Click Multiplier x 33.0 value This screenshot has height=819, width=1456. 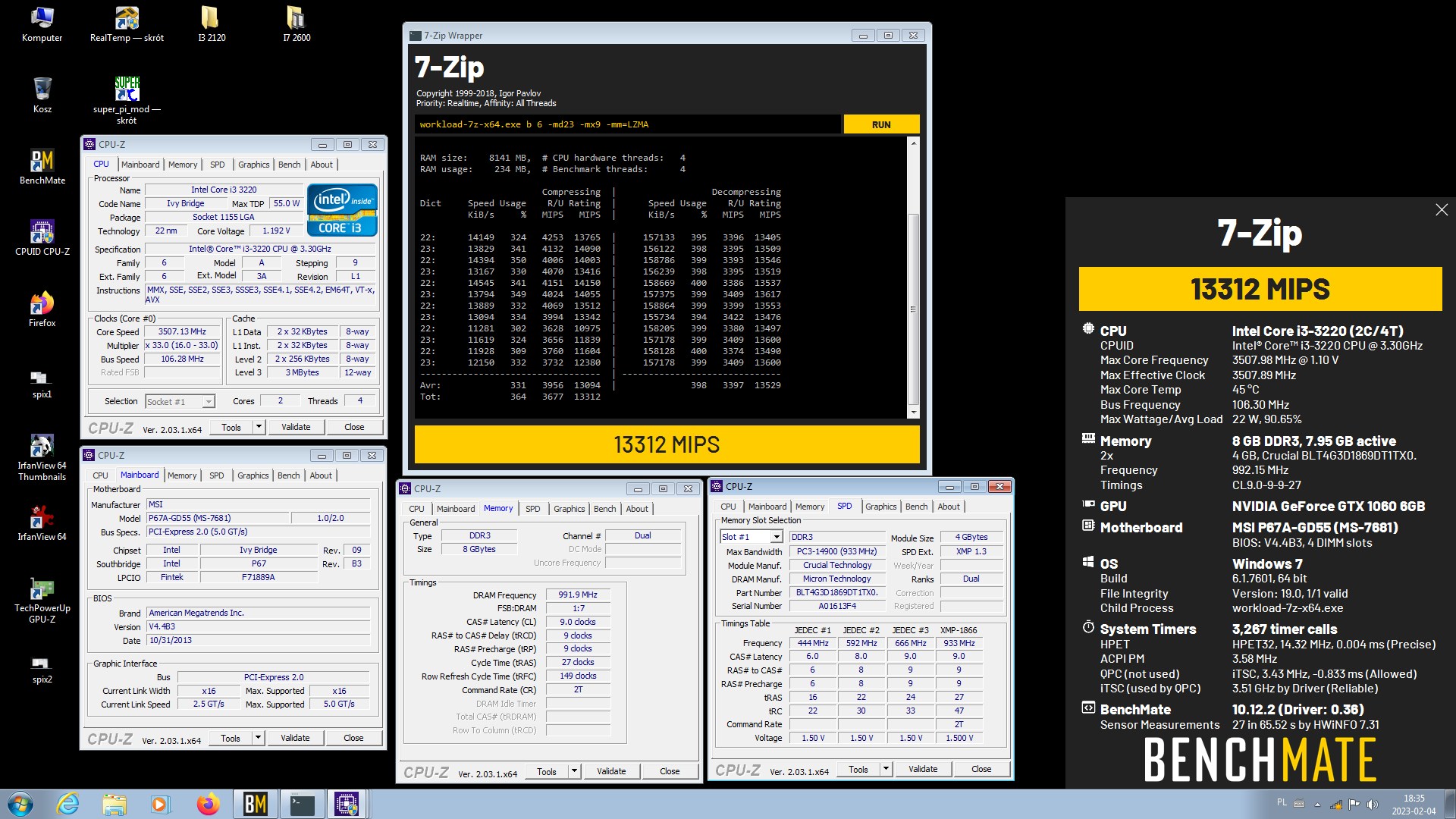pos(182,345)
